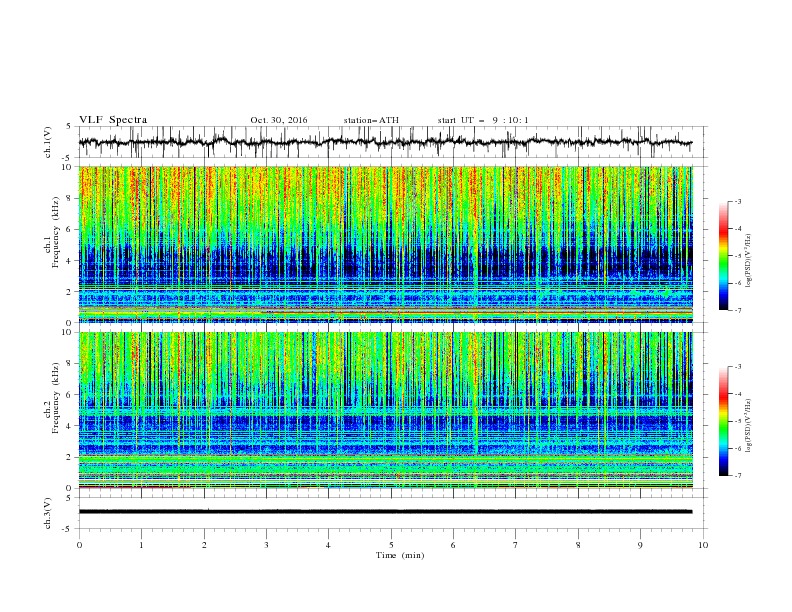
Task: Click the ch.3 flat voltage trace
Action: [385, 512]
